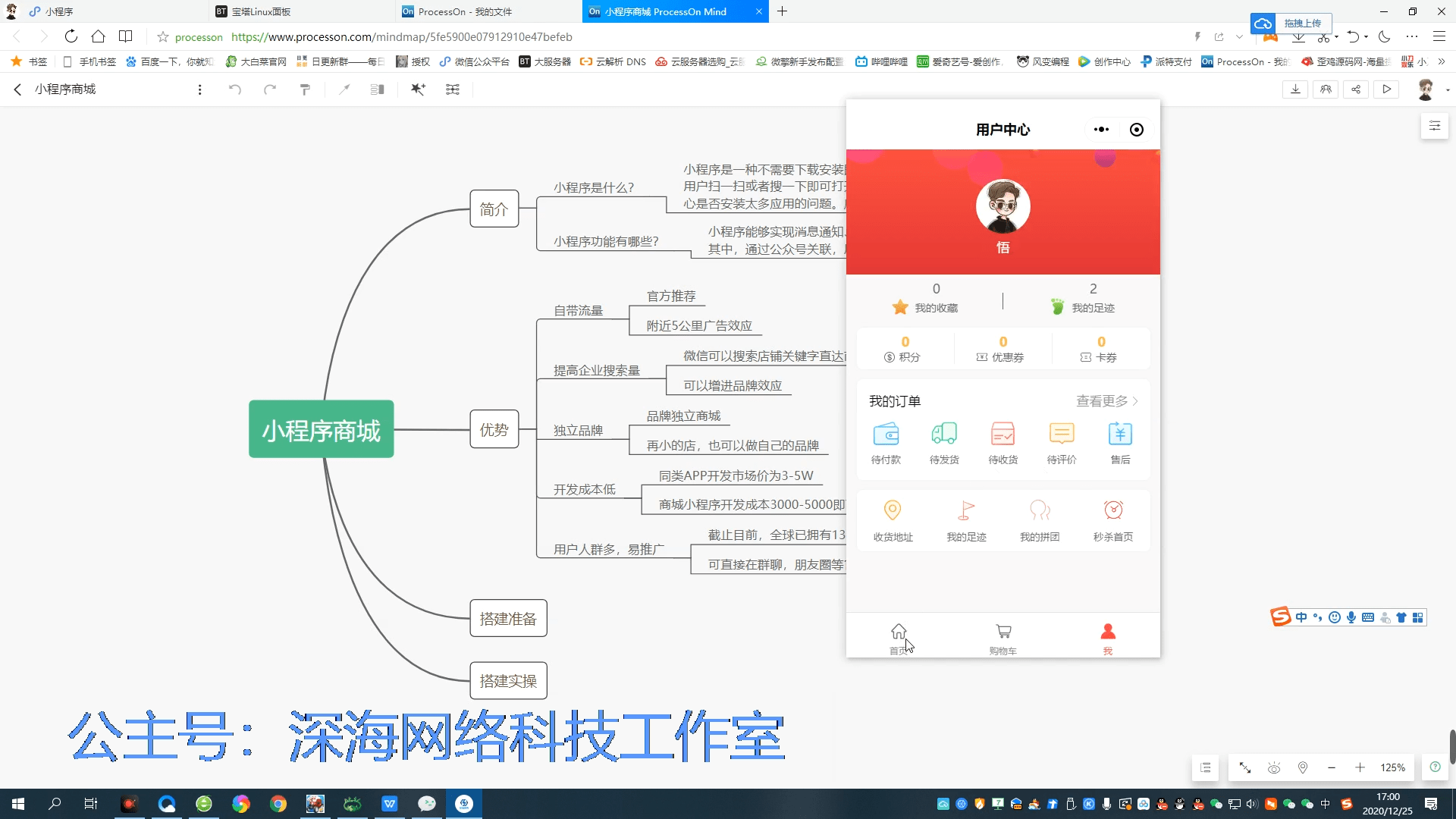
Task: Click the browser address bar URL
Action: [x=401, y=36]
